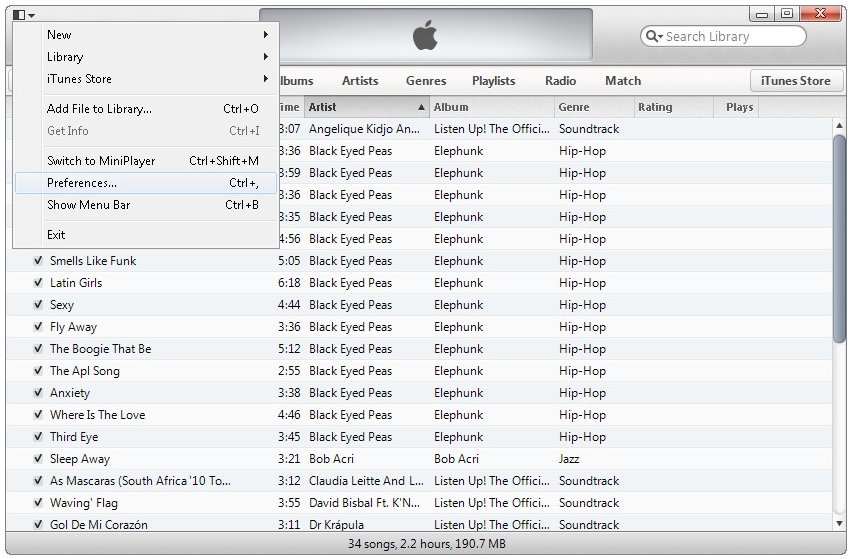Sort by the Rating column header
852x559 pixels.
coord(674,107)
